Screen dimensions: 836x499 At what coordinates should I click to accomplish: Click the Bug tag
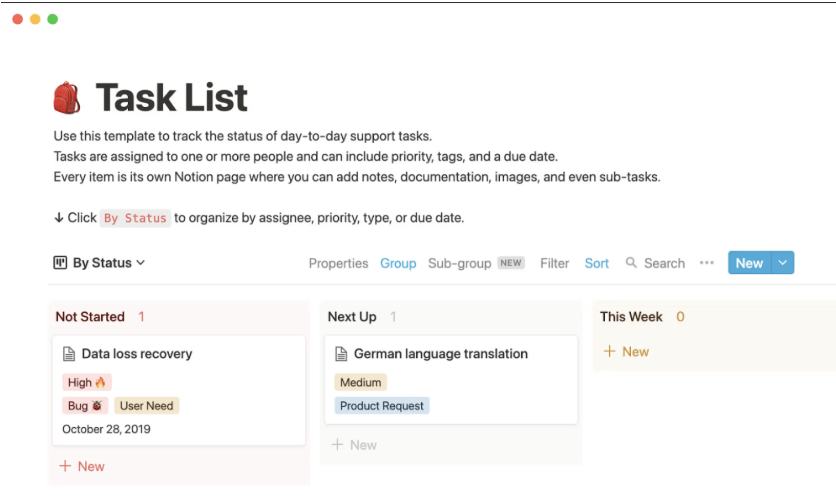click(x=85, y=406)
